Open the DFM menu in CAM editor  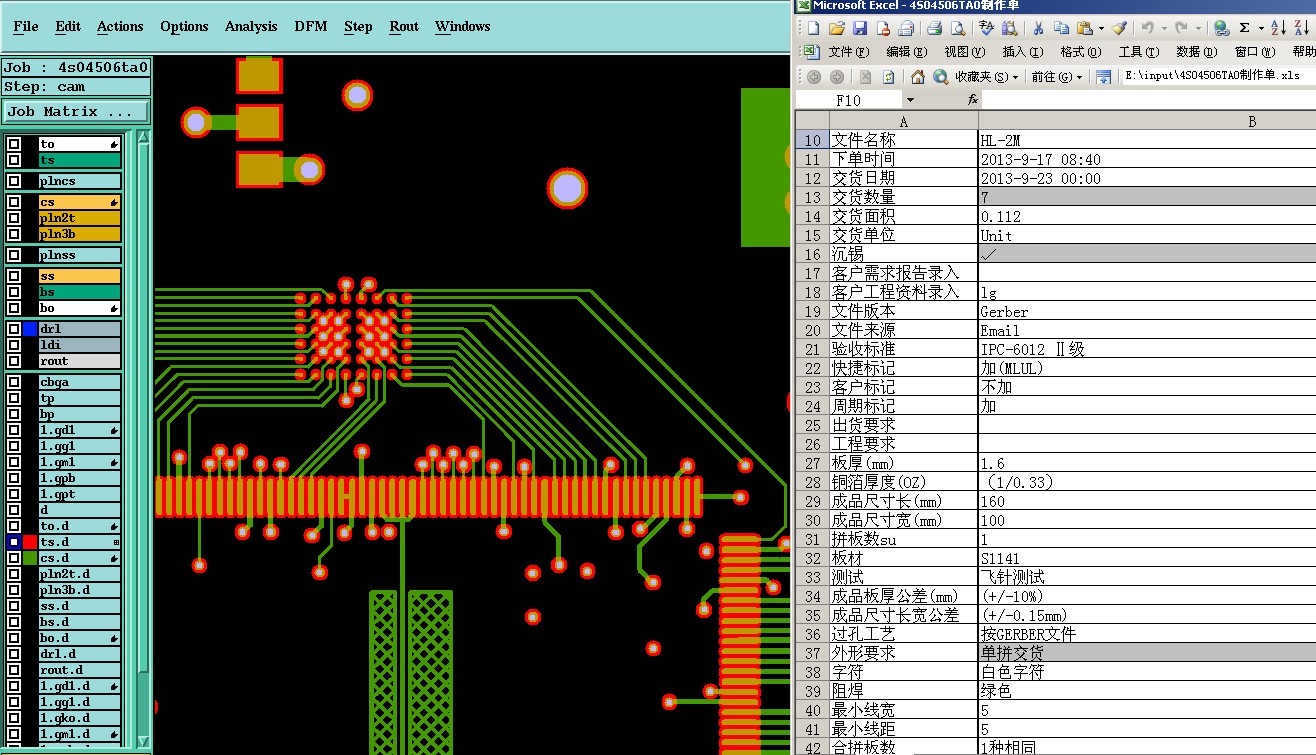(x=311, y=27)
